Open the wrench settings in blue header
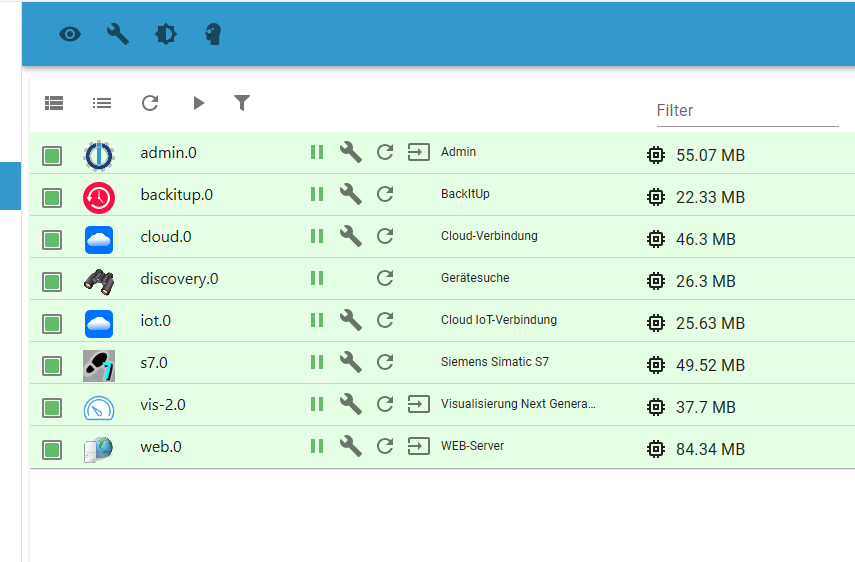Image resolution: width=855 pixels, height=562 pixels. tap(117, 34)
